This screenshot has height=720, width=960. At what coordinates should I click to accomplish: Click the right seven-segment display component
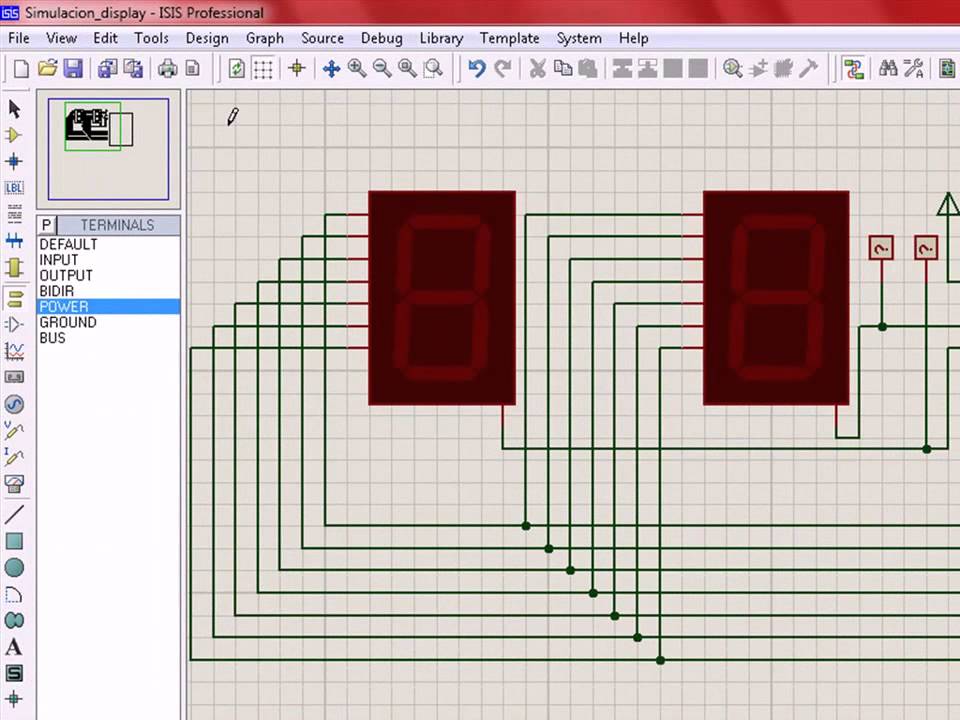(776, 298)
